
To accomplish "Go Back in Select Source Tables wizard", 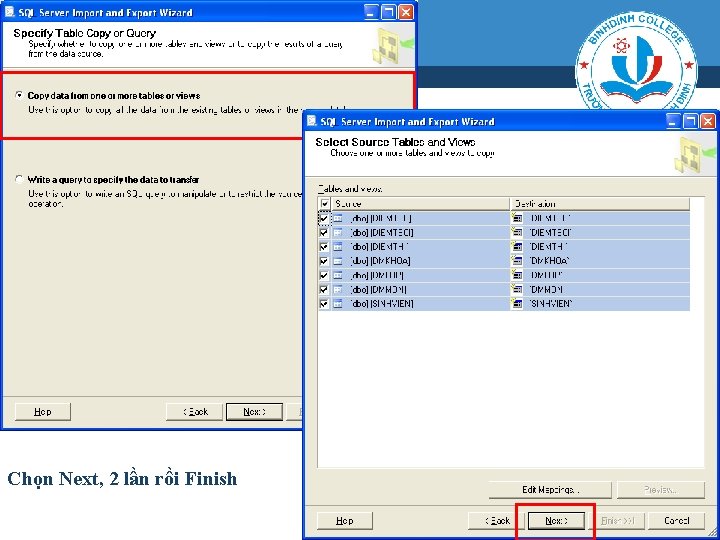I will (x=497, y=521).
